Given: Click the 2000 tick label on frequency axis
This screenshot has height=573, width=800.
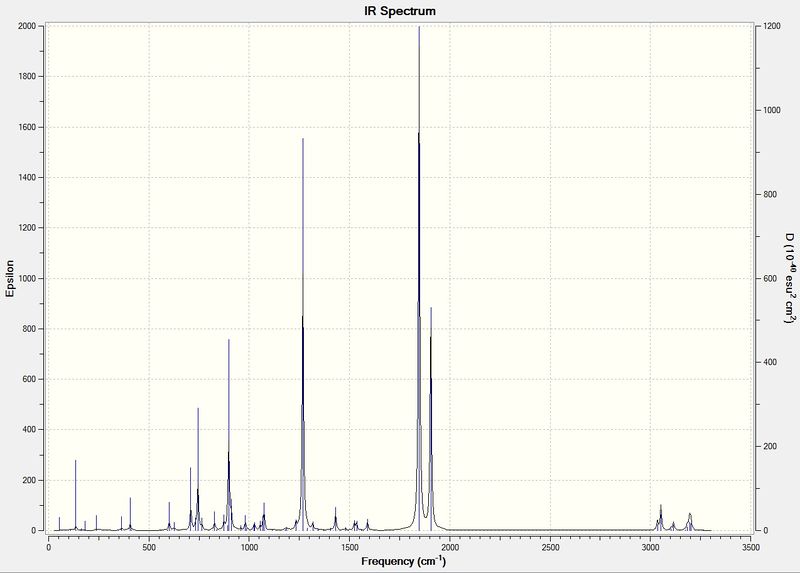Looking at the screenshot, I should pos(450,547).
